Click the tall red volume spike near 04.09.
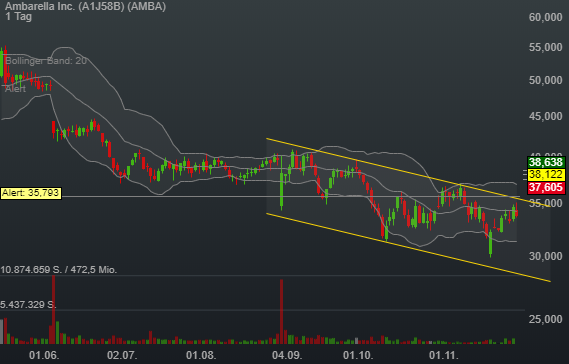This screenshot has width=569, height=364. coord(281,311)
